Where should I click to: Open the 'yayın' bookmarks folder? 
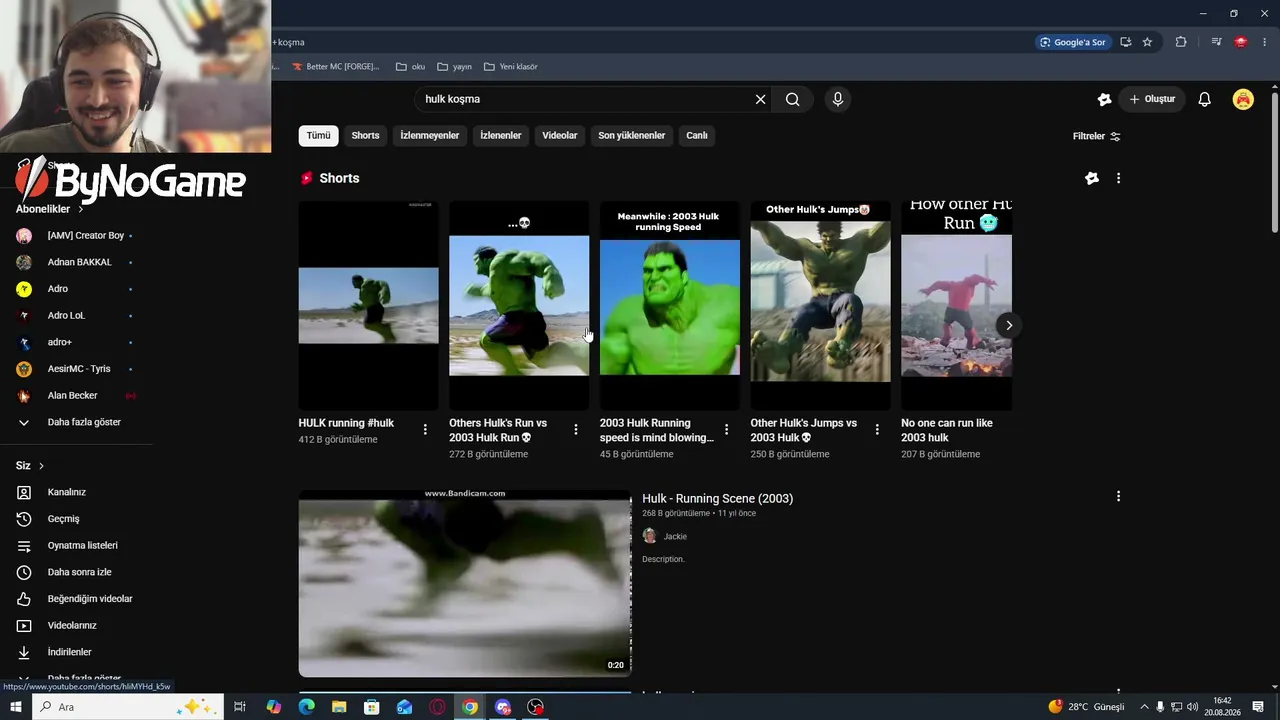454,67
